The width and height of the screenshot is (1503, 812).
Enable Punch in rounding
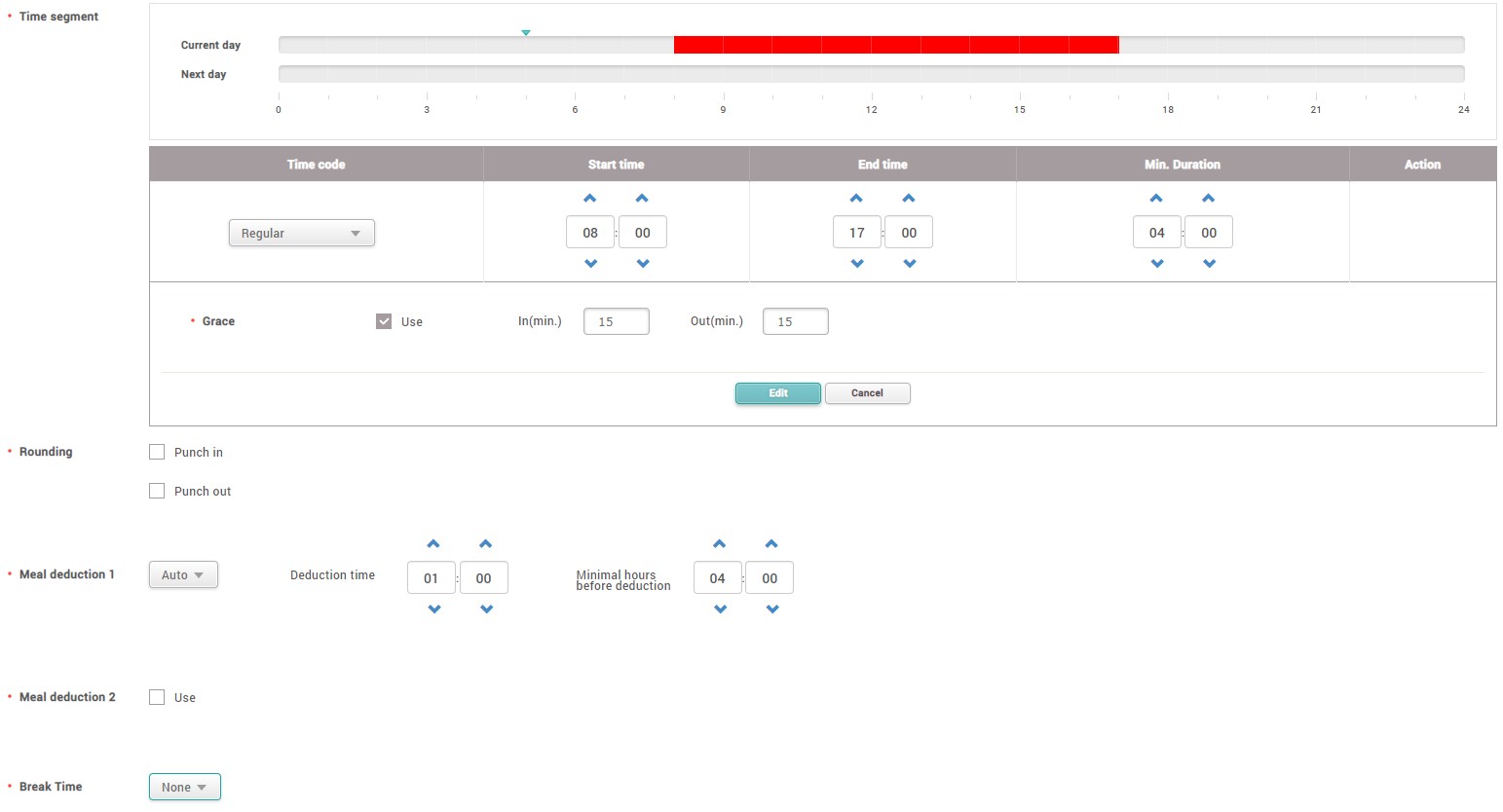157,452
